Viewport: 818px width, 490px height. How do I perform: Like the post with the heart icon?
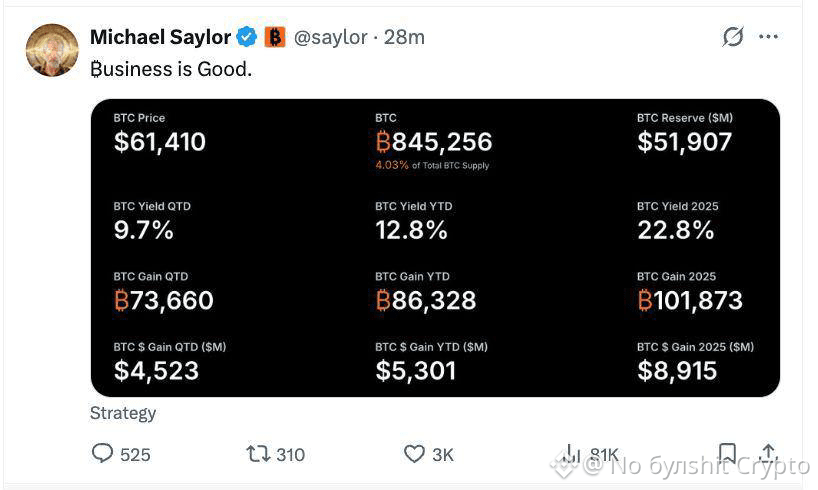[415, 453]
